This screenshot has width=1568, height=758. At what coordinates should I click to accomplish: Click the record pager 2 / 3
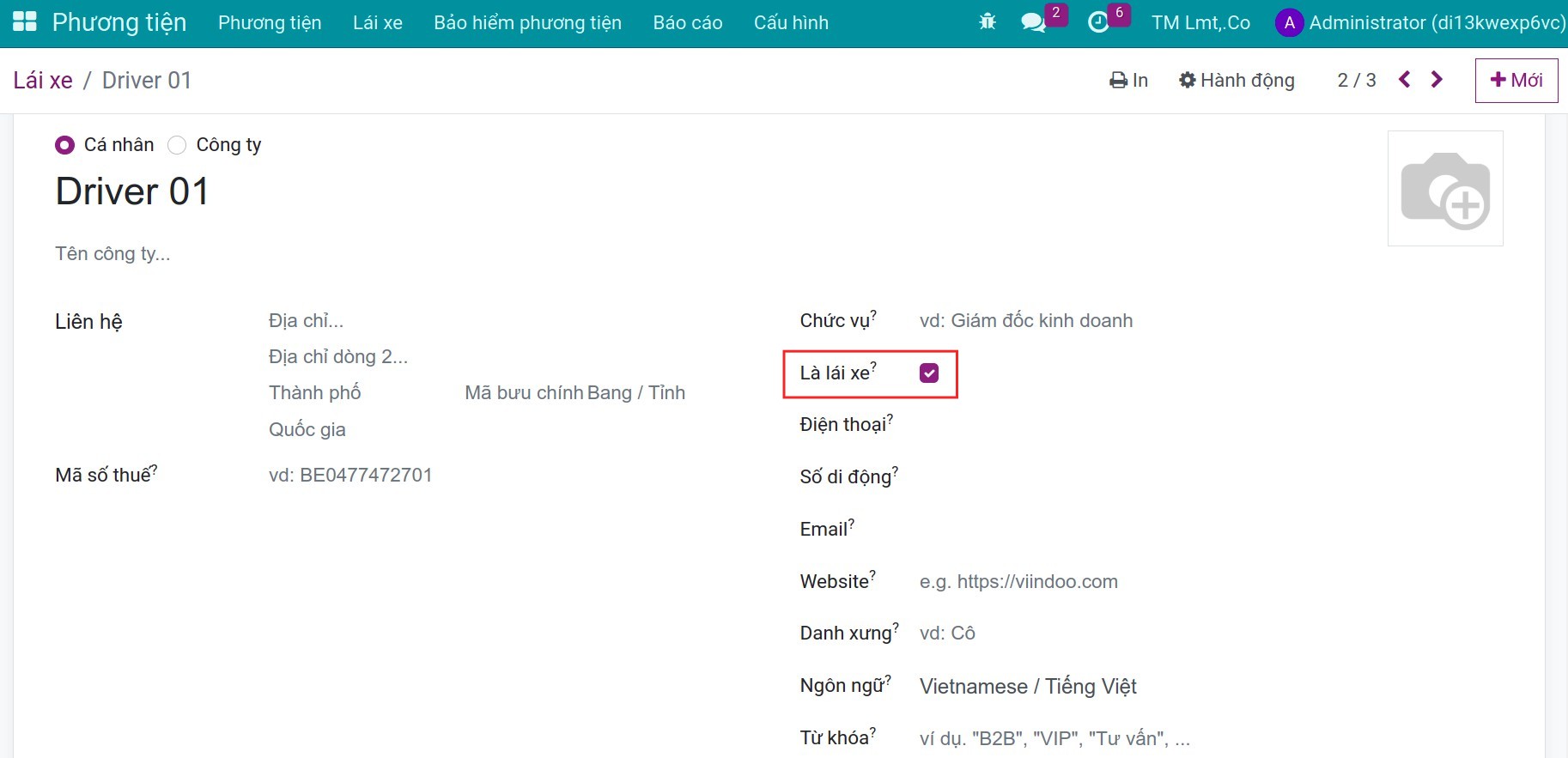(1357, 80)
